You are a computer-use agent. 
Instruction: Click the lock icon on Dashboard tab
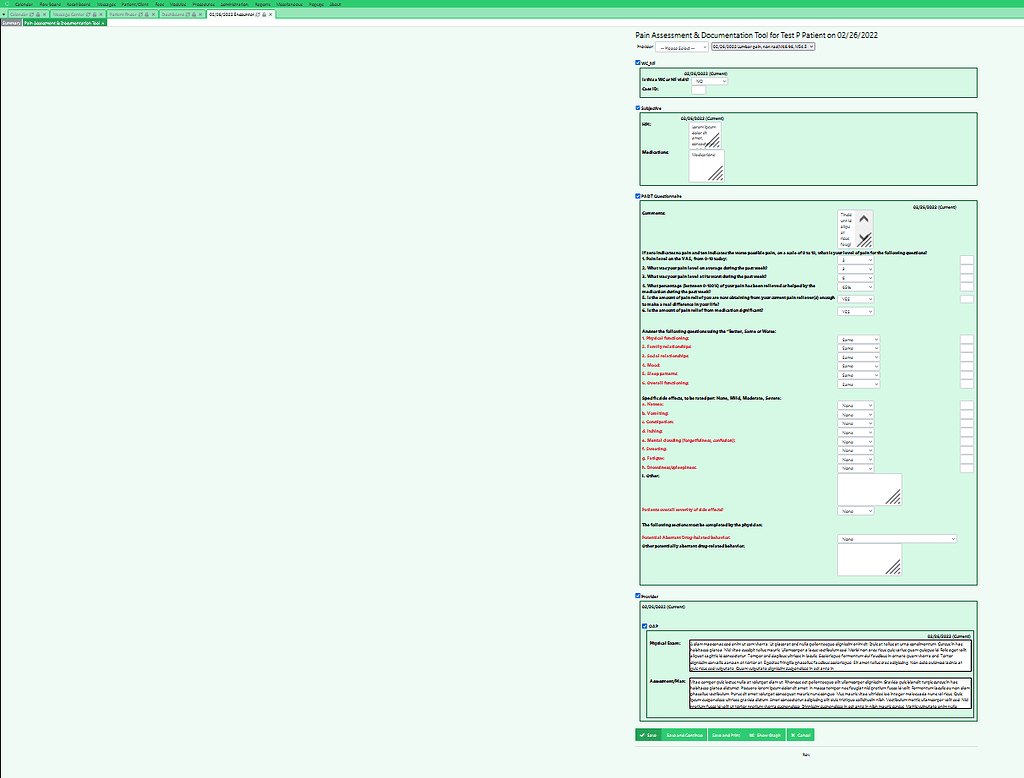pos(193,14)
